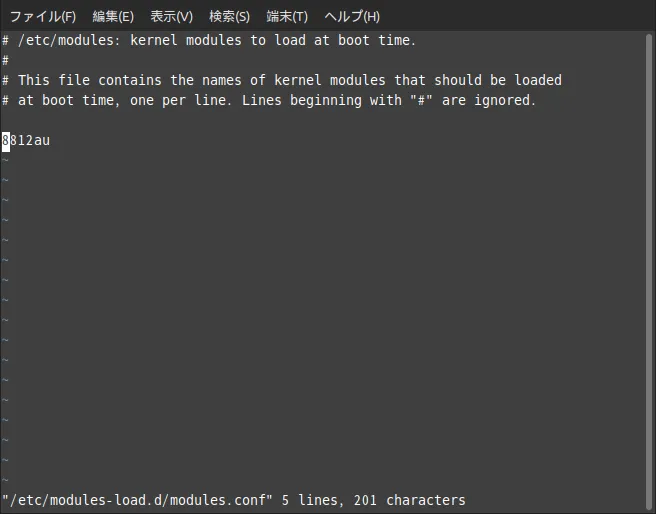This screenshot has height=514, width=656.
Task: Open the 編集(E) menu
Action: click(113, 16)
